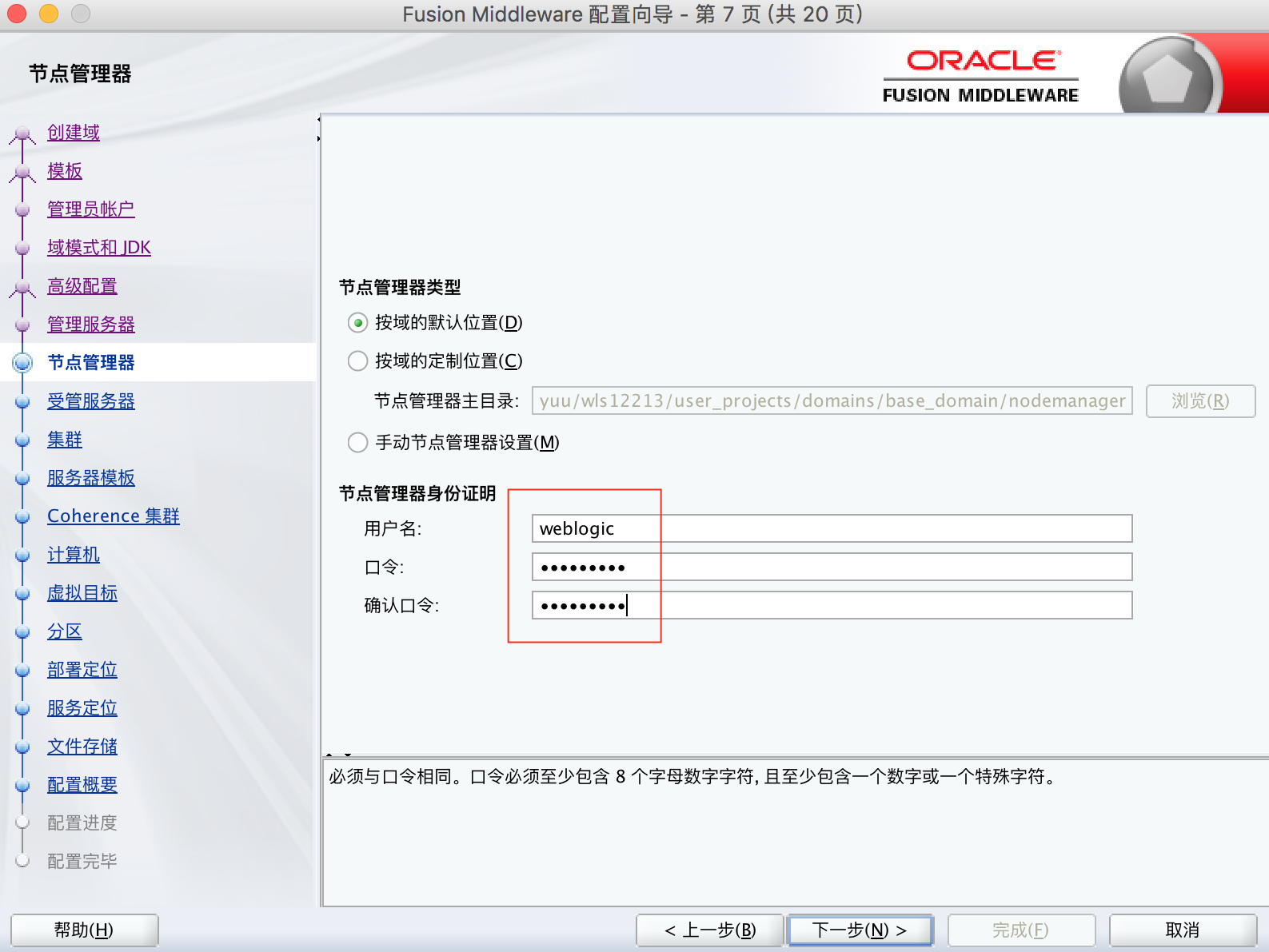
Task: Open the 管理员帐户 step link
Action: point(91,209)
